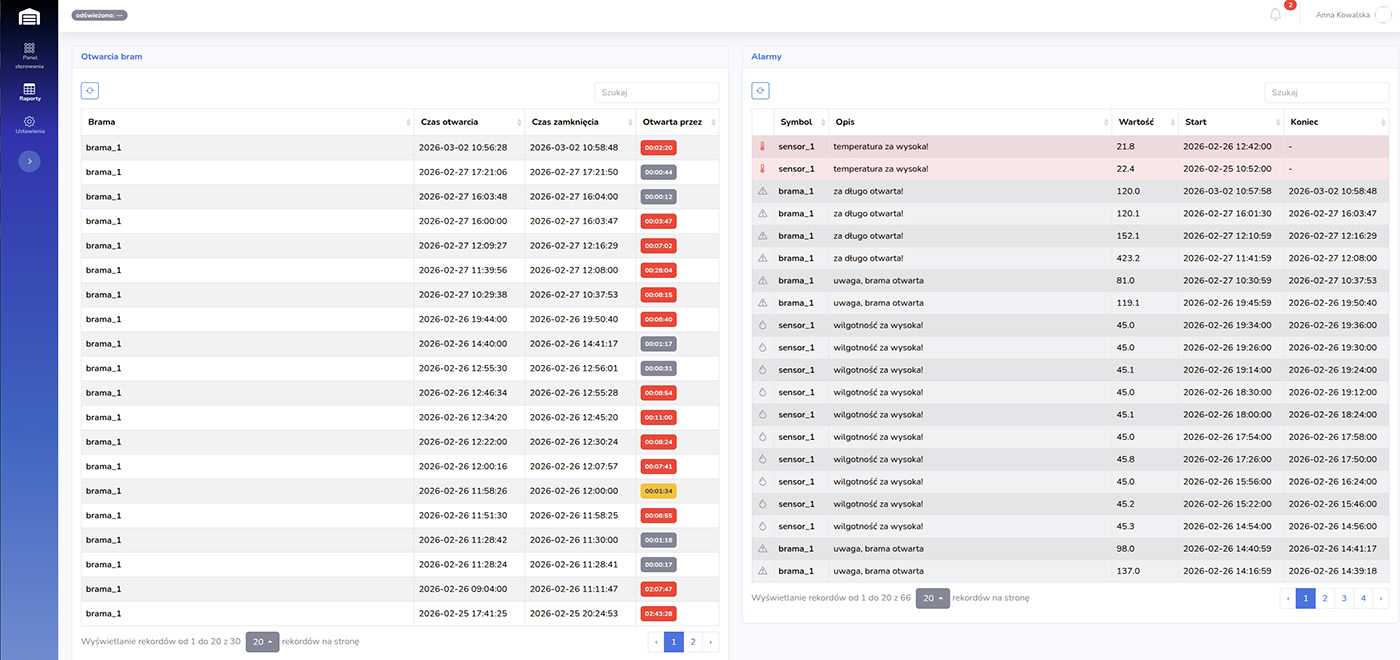Viewport: 1400px width, 660px height.
Task: Click the Szukaj field in Alarmy panel
Action: click(x=1326, y=92)
